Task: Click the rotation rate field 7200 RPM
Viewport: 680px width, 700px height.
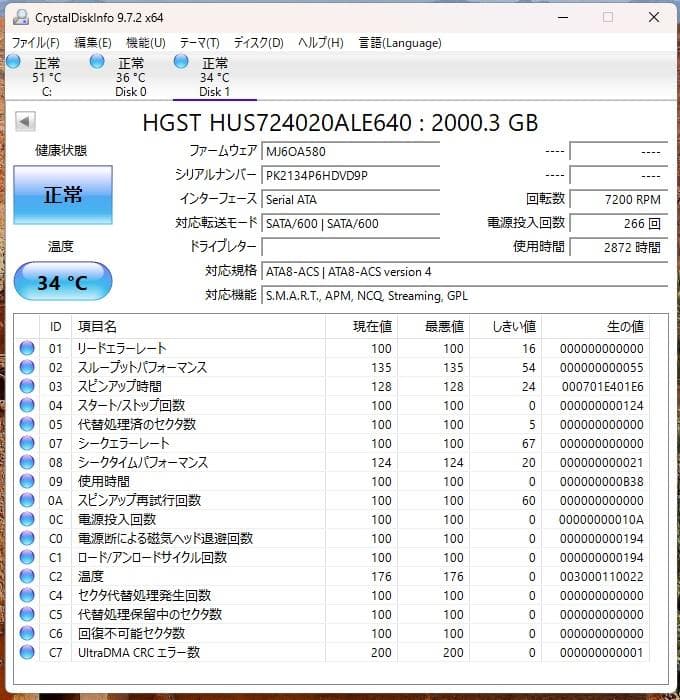Action: 619,200
